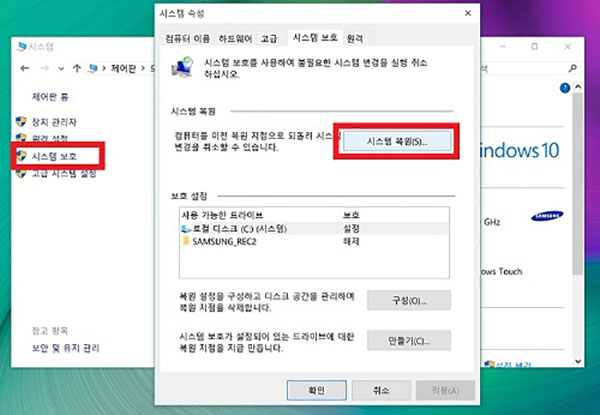Click the 보호 column header

click(351, 215)
